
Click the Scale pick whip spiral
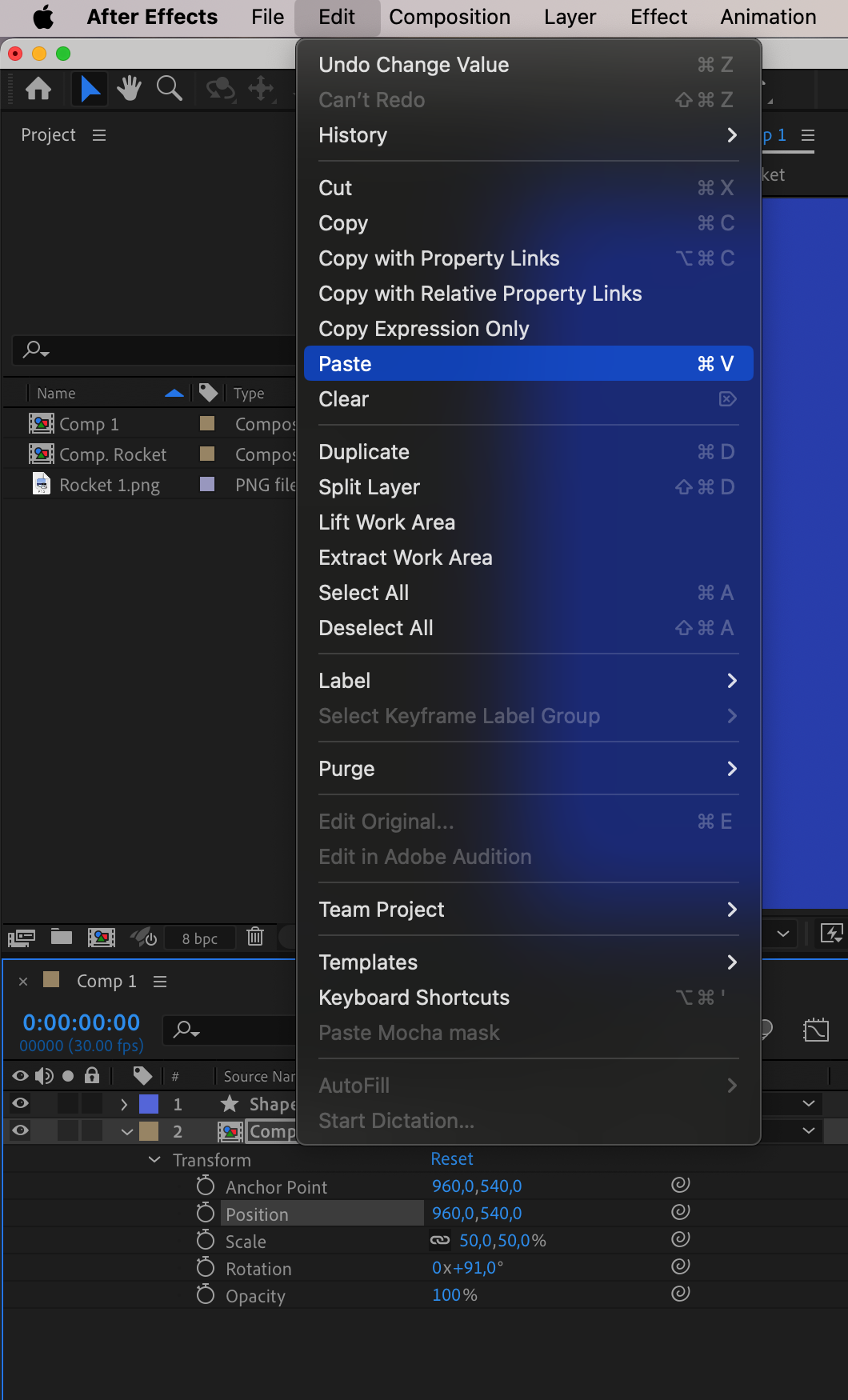coord(681,1239)
